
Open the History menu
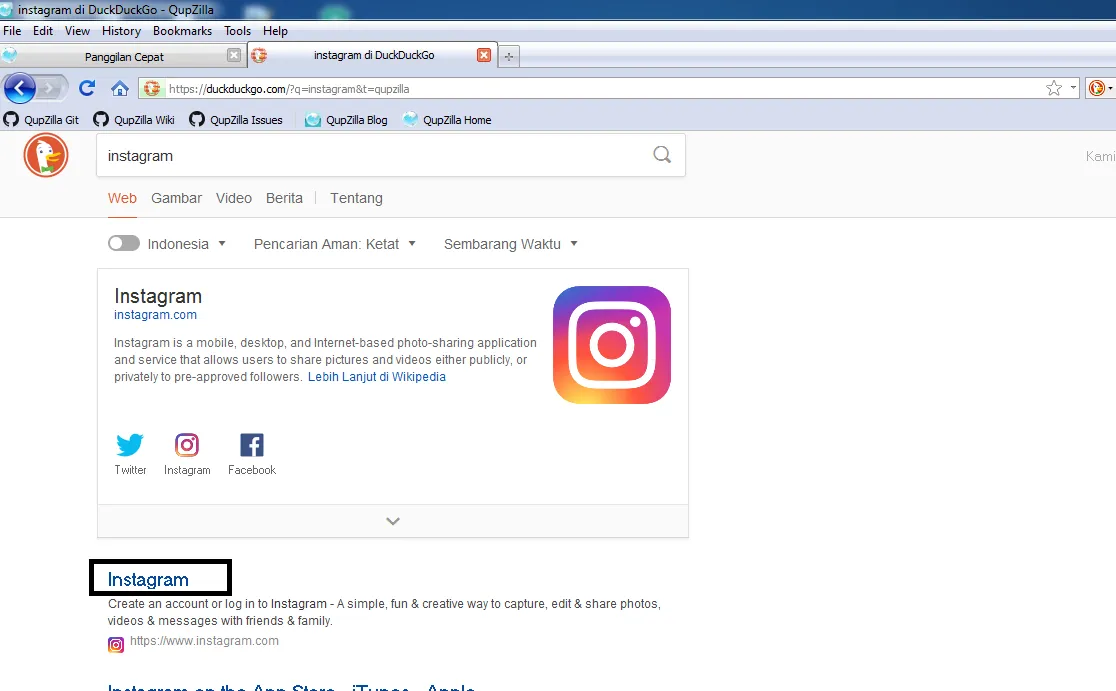(121, 31)
